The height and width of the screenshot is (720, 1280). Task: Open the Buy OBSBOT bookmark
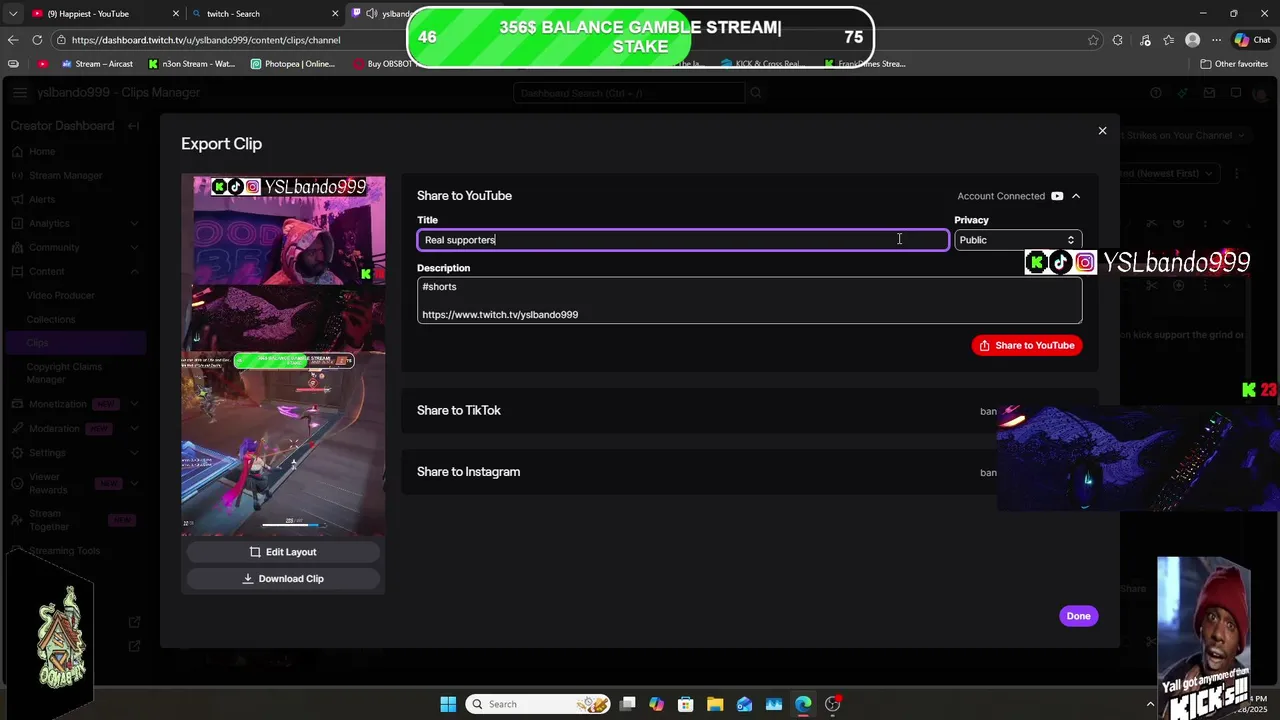coord(383,64)
